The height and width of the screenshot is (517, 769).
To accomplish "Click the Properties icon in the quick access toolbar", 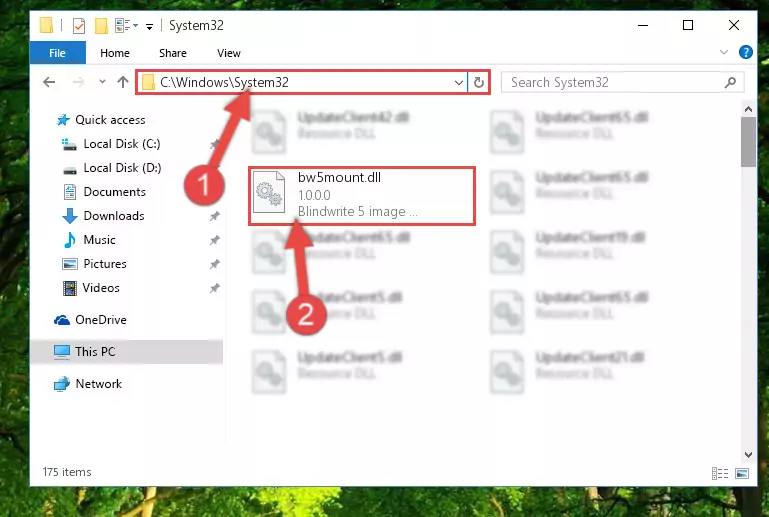I will click(78, 26).
